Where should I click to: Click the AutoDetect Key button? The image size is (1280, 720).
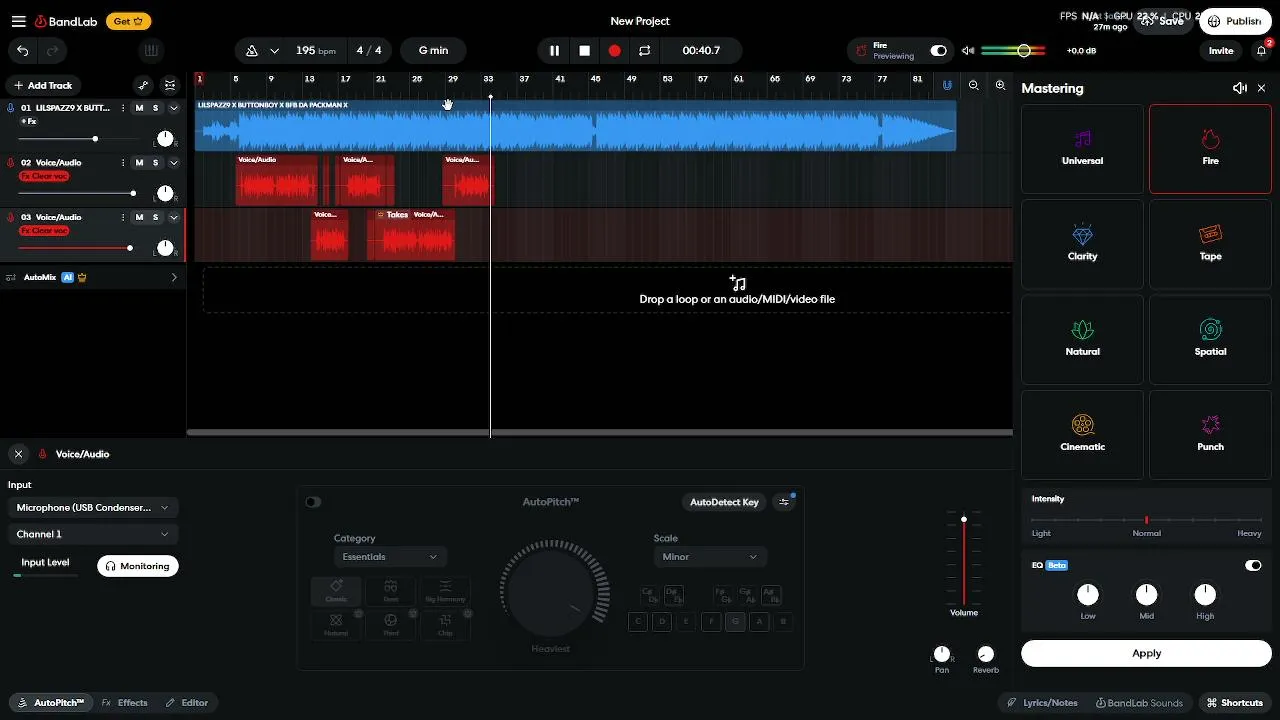724,502
